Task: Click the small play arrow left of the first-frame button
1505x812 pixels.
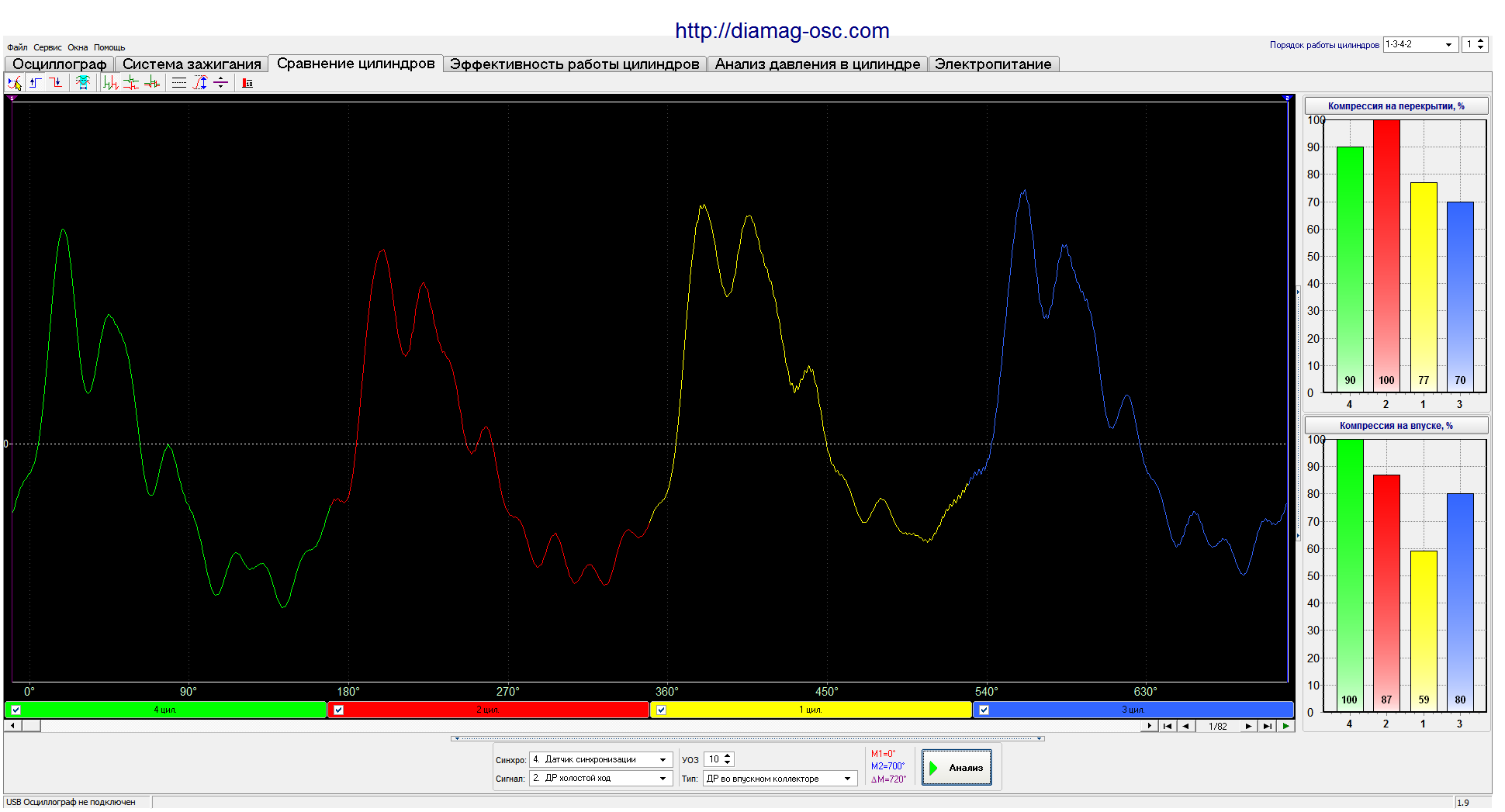Action: point(1149,726)
